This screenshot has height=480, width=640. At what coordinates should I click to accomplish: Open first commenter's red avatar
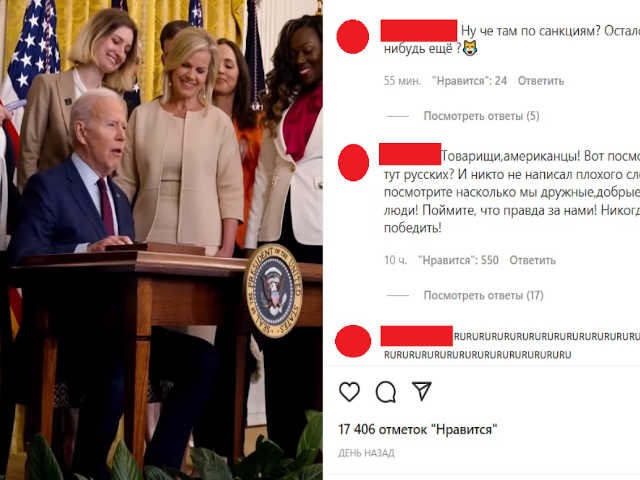click(x=353, y=36)
